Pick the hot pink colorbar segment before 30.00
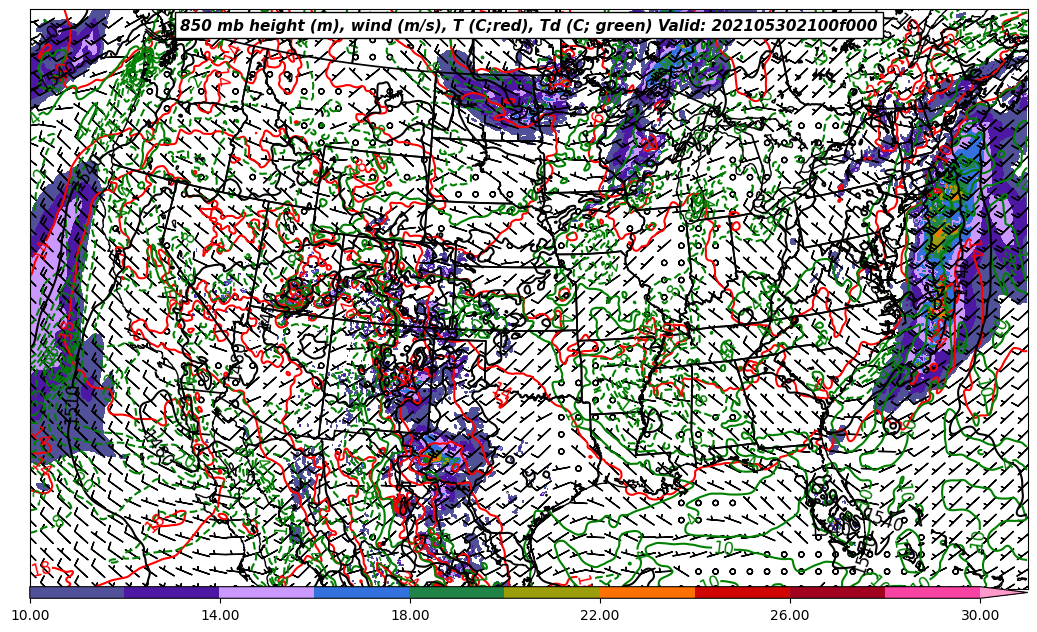This screenshot has width=1037, height=632. point(932,592)
